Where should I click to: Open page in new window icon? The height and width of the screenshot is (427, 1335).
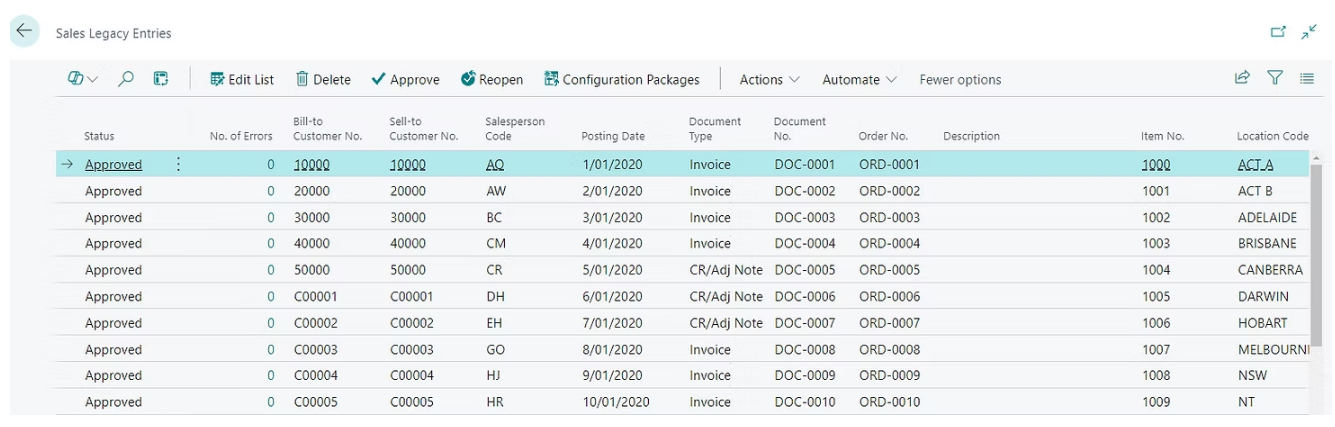pos(1278,32)
